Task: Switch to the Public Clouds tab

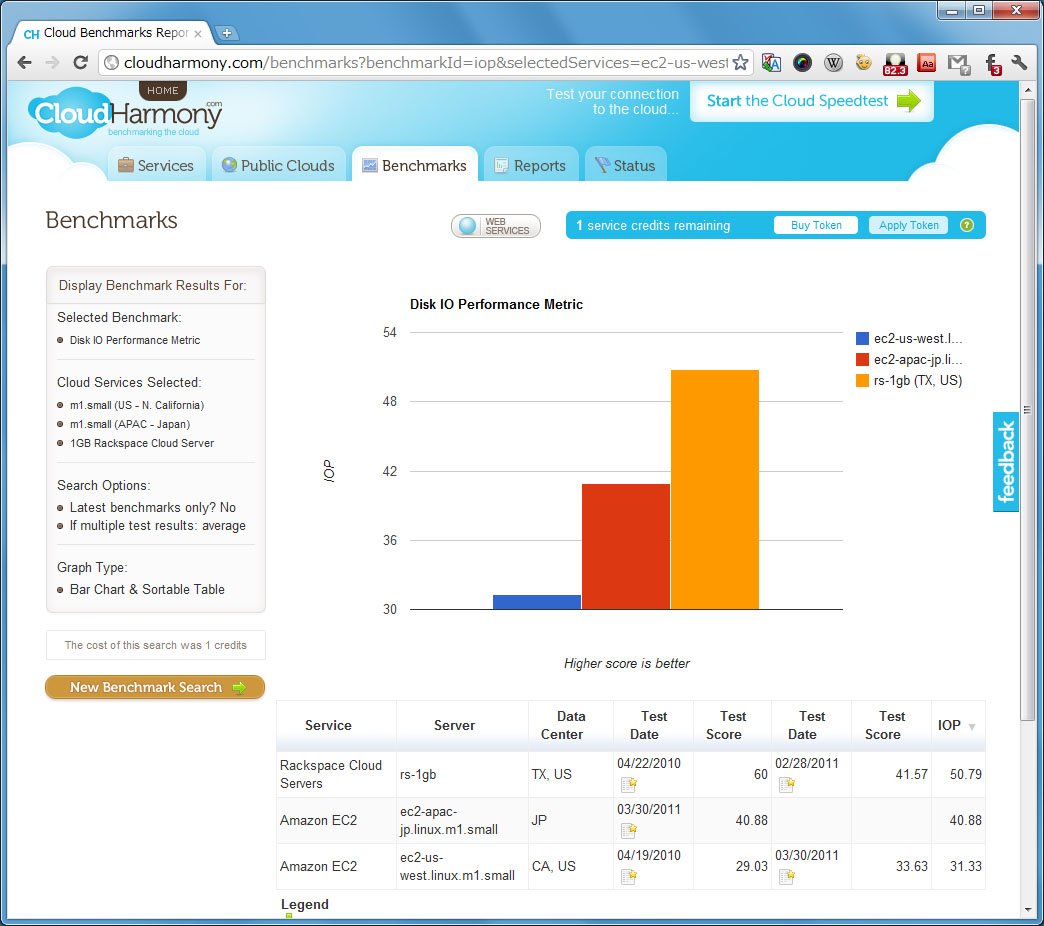Action: point(278,165)
